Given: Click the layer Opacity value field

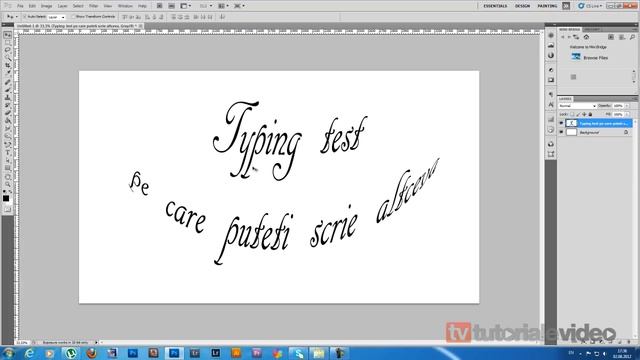Looking at the screenshot, I should 618,106.
